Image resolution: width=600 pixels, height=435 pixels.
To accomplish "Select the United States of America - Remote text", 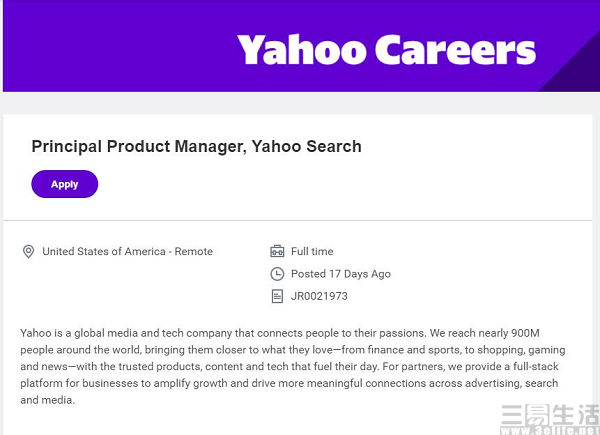I will (x=127, y=251).
